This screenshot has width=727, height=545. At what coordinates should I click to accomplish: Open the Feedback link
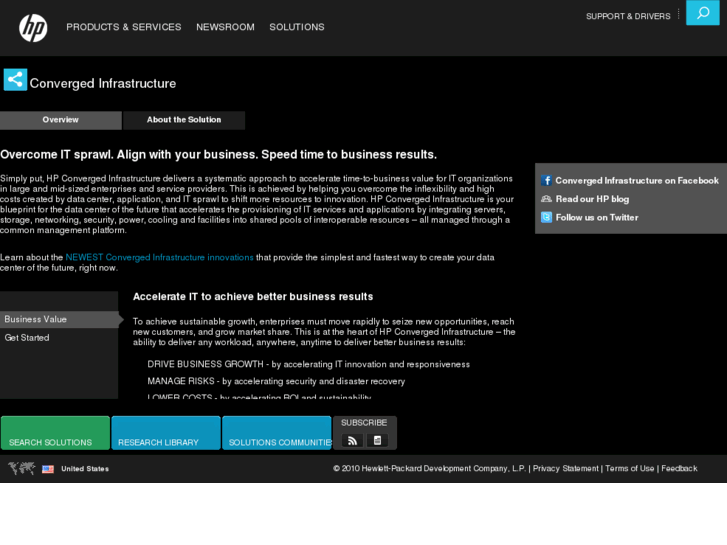679,468
